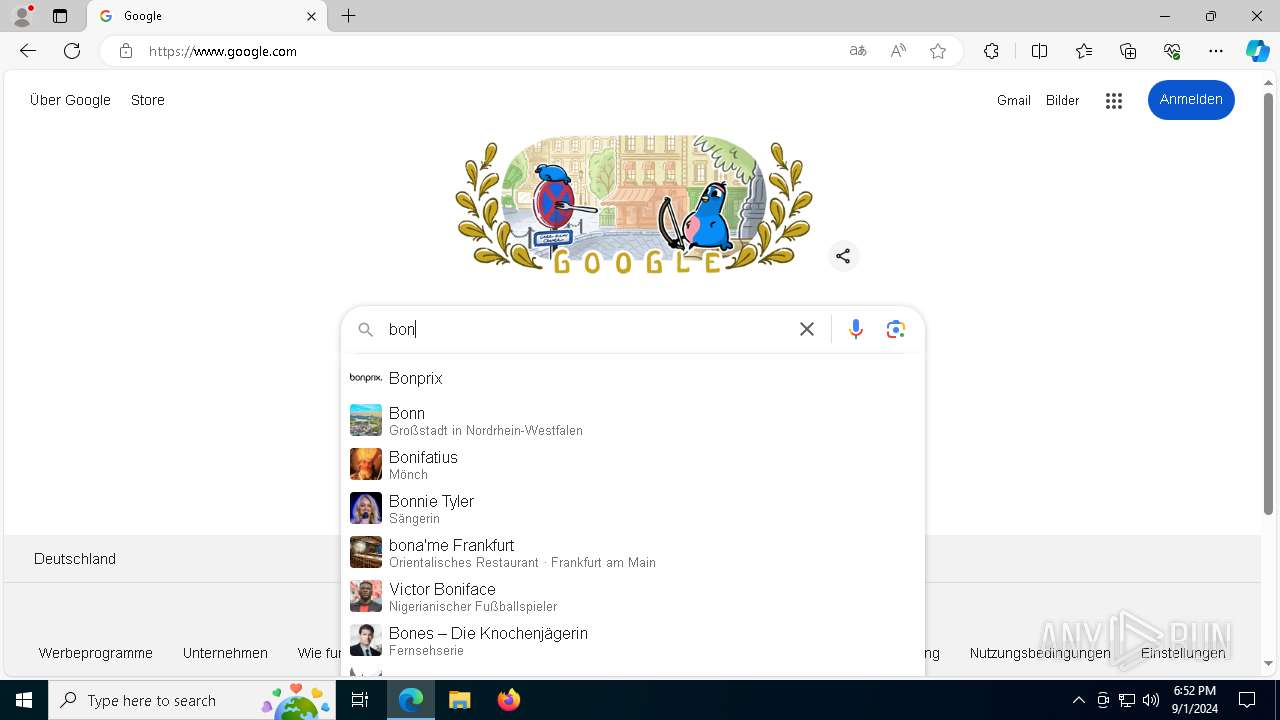
Task: Click the translate page icon
Action: 858,51
